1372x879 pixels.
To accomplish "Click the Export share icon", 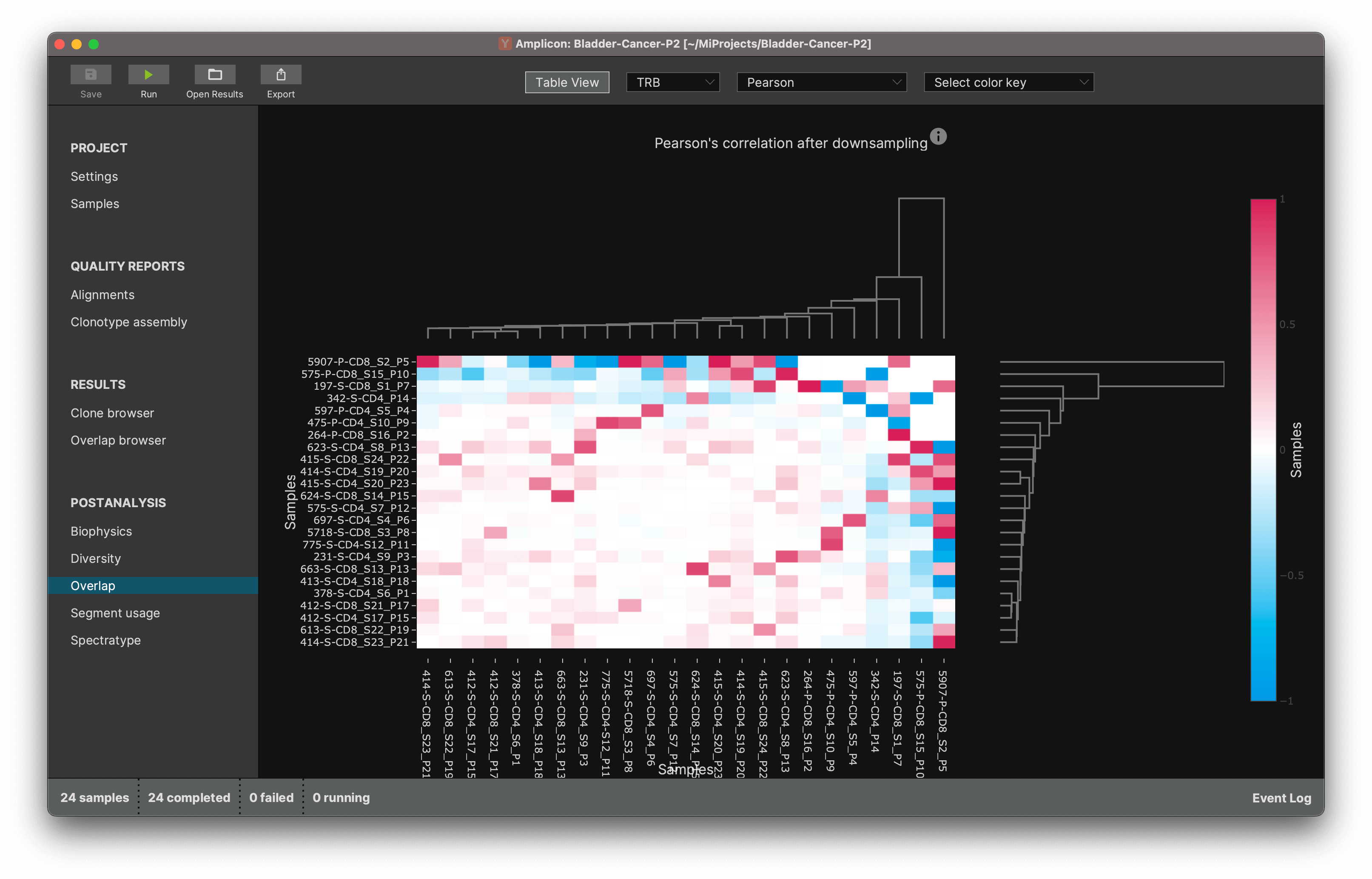I will click(281, 75).
